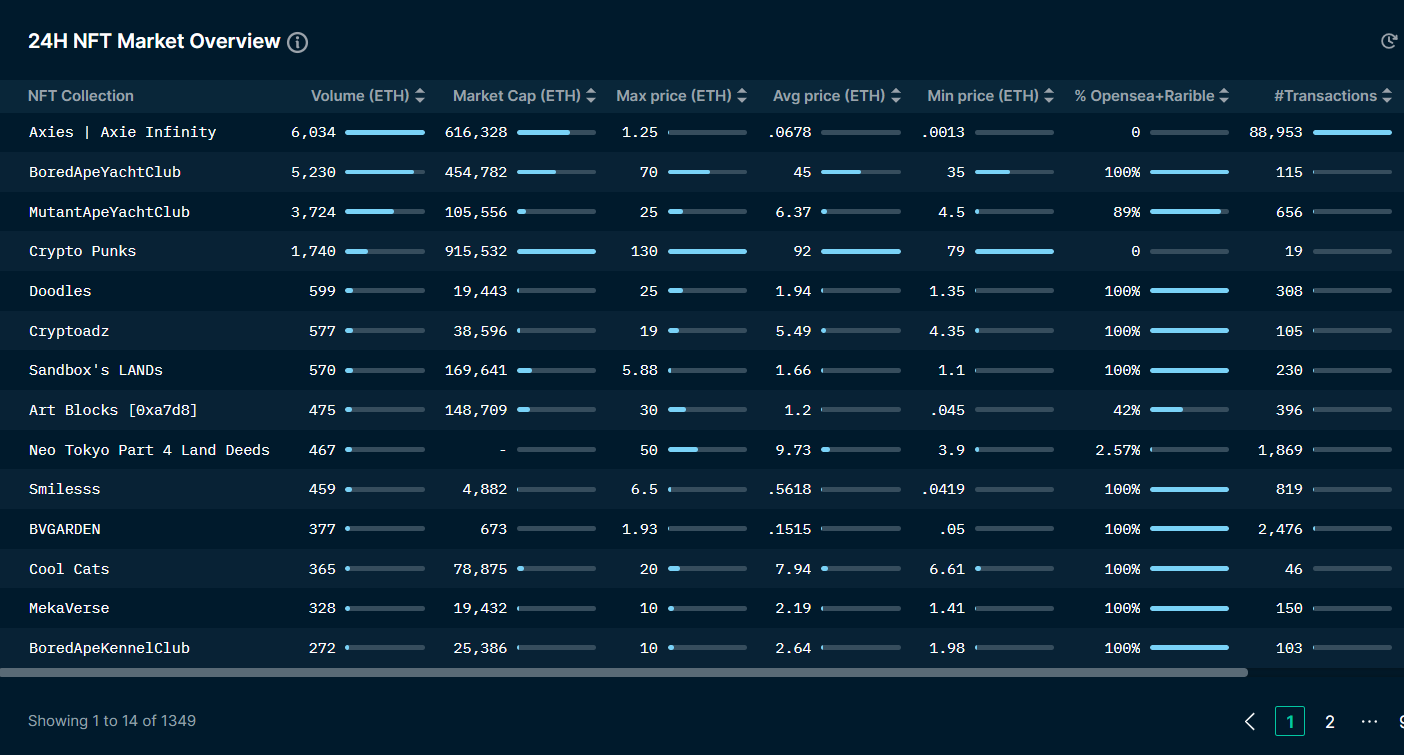Click Axie Infinity volume value 6,034
1404x755 pixels.
coord(313,132)
